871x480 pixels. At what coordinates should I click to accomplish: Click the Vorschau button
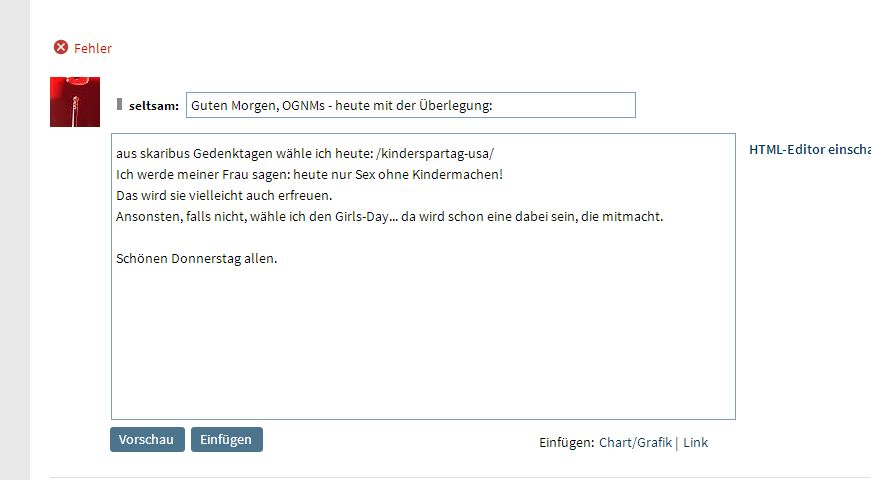click(x=147, y=439)
